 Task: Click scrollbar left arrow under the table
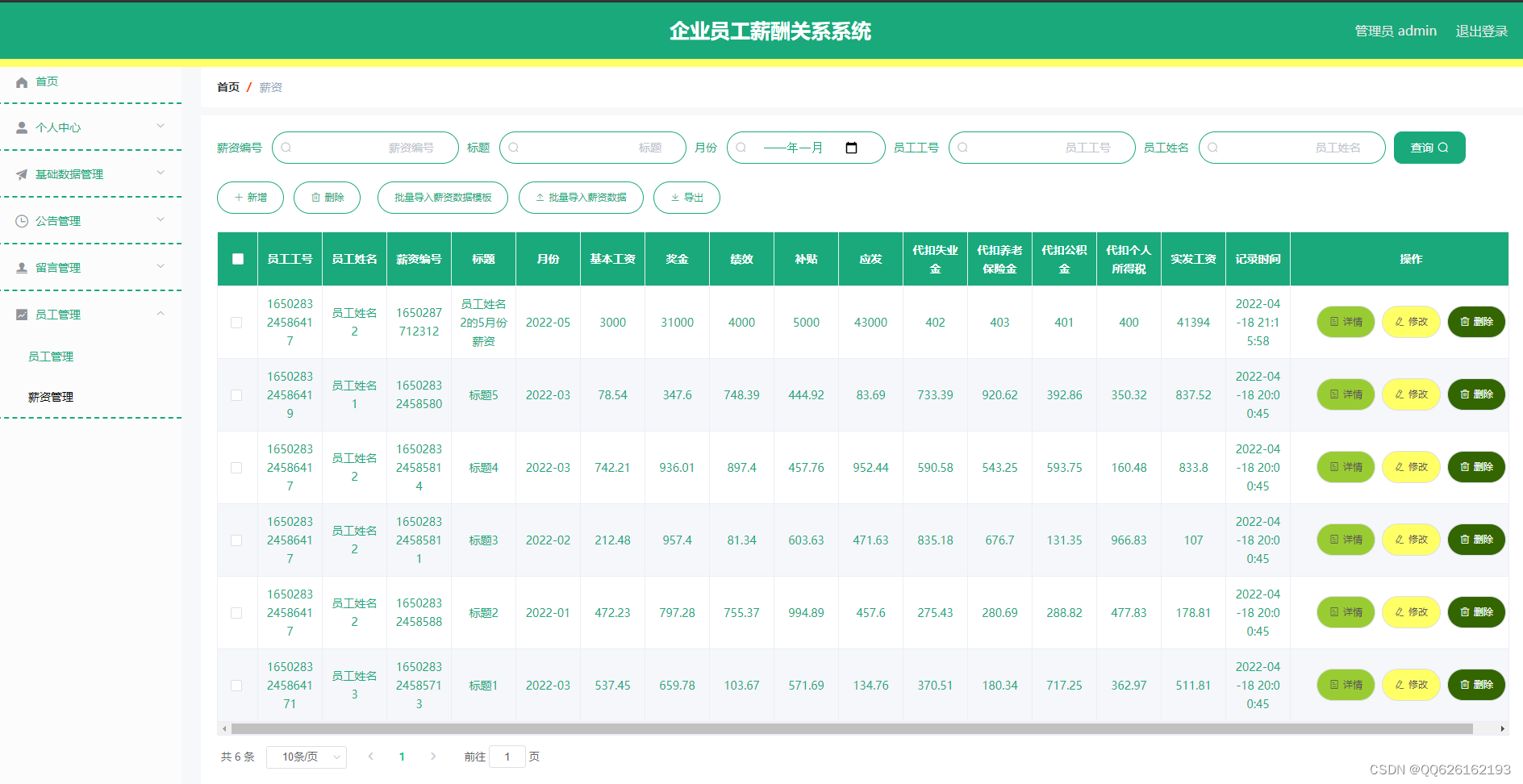(223, 729)
